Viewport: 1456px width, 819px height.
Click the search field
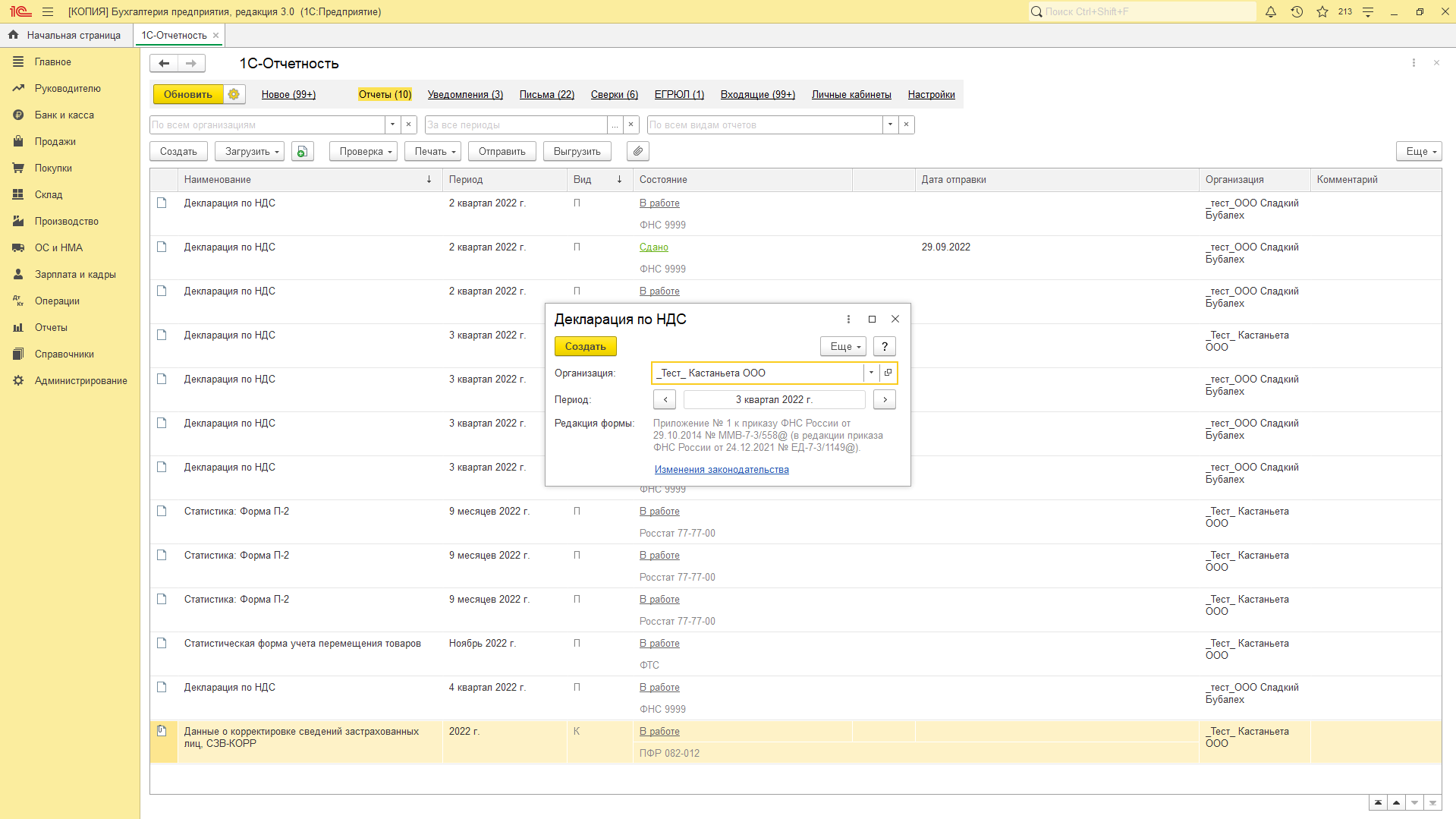click(1142, 11)
